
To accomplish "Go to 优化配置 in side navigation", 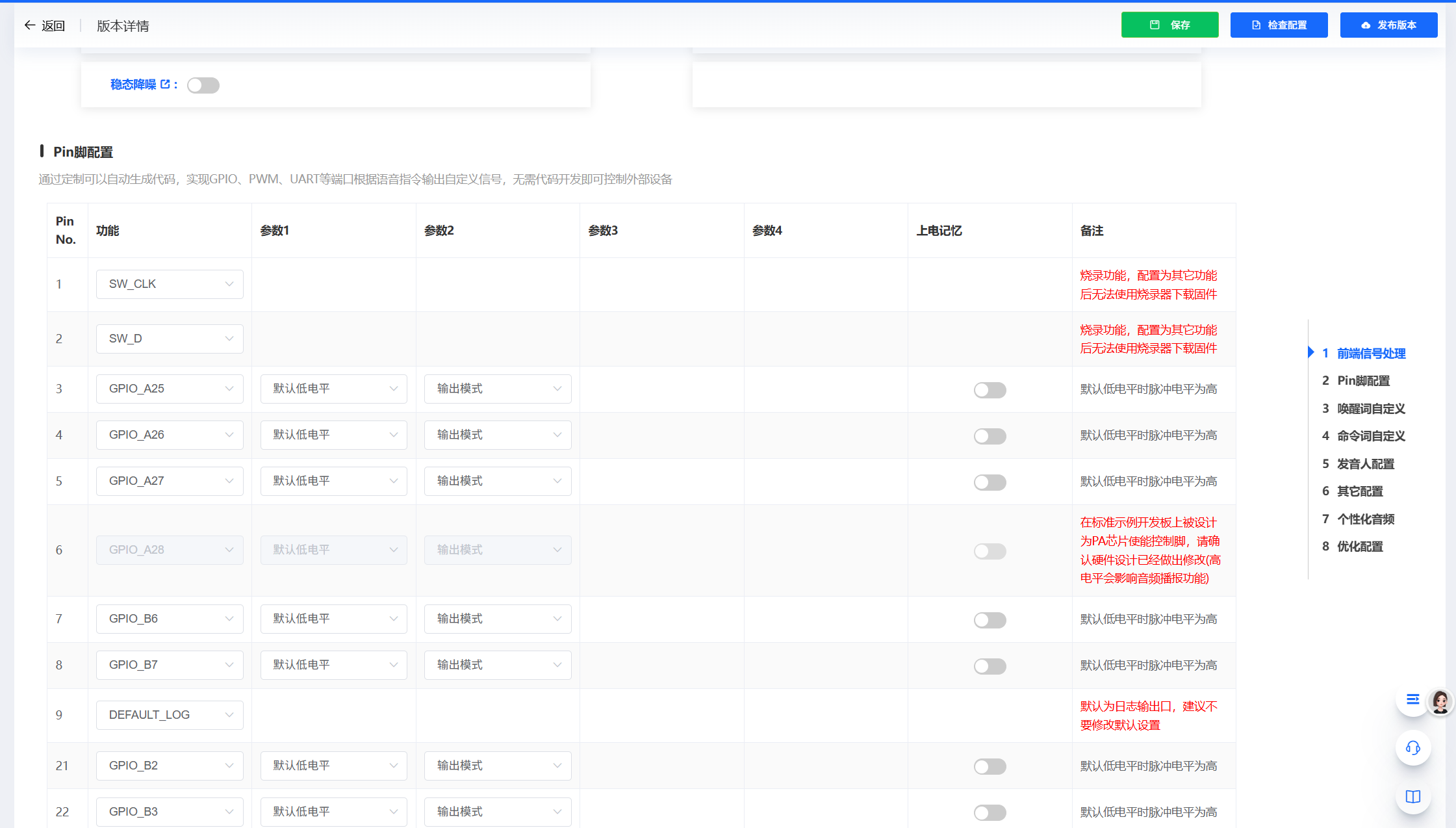I will [x=1360, y=547].
